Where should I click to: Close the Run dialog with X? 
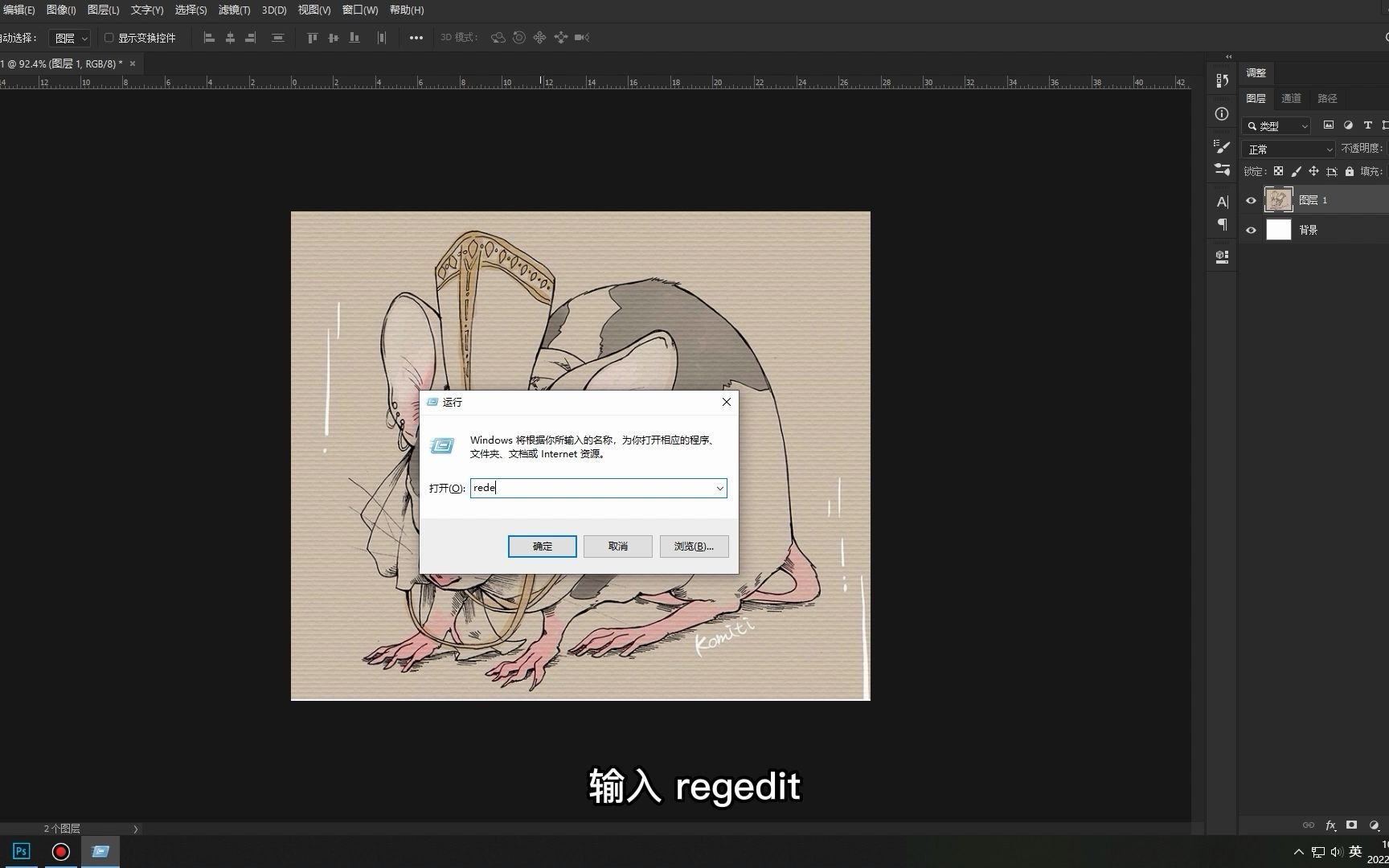726,402
